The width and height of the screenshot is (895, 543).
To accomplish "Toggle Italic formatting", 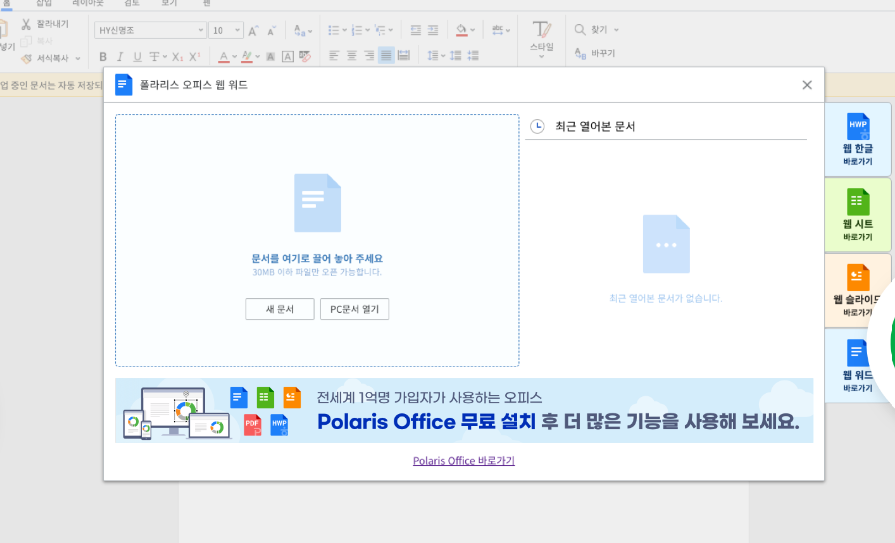I will tap(120, 57).
